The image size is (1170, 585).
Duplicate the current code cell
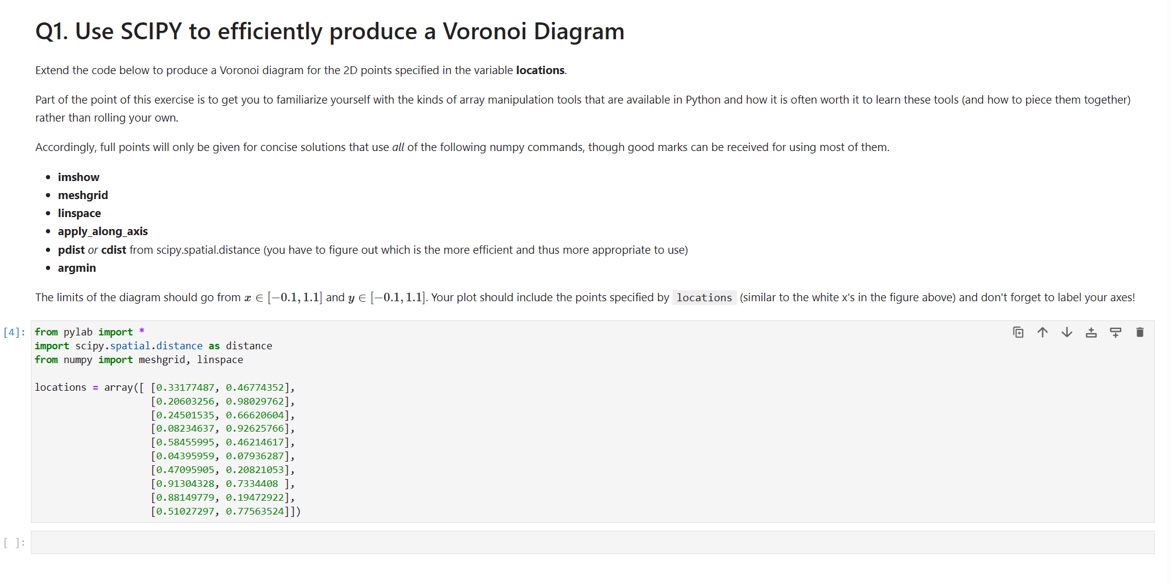tap(1018, 332)
